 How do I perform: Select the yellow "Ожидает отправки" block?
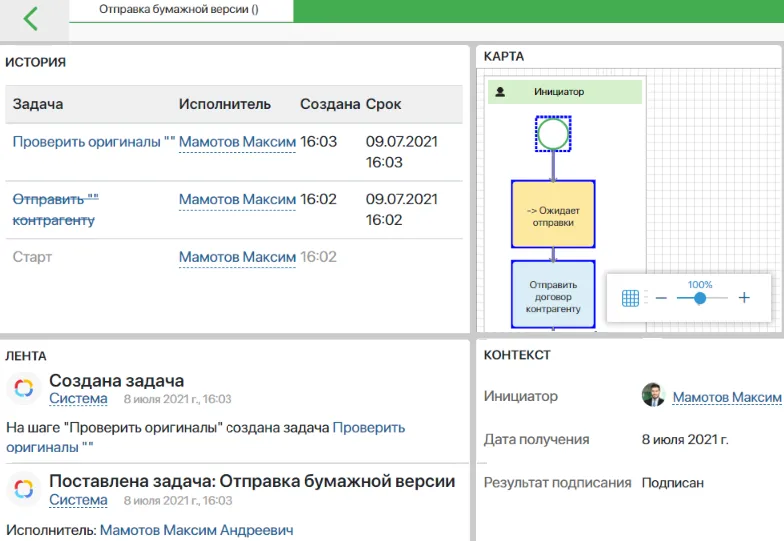553,214
